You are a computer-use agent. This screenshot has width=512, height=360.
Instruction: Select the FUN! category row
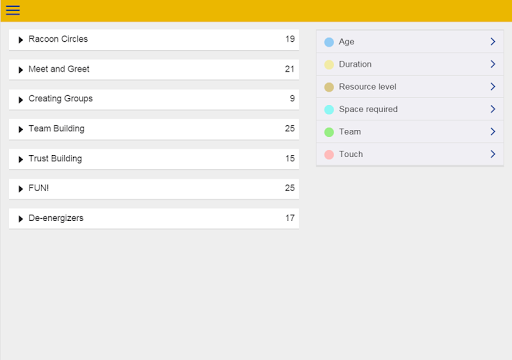tap(154, 189)
